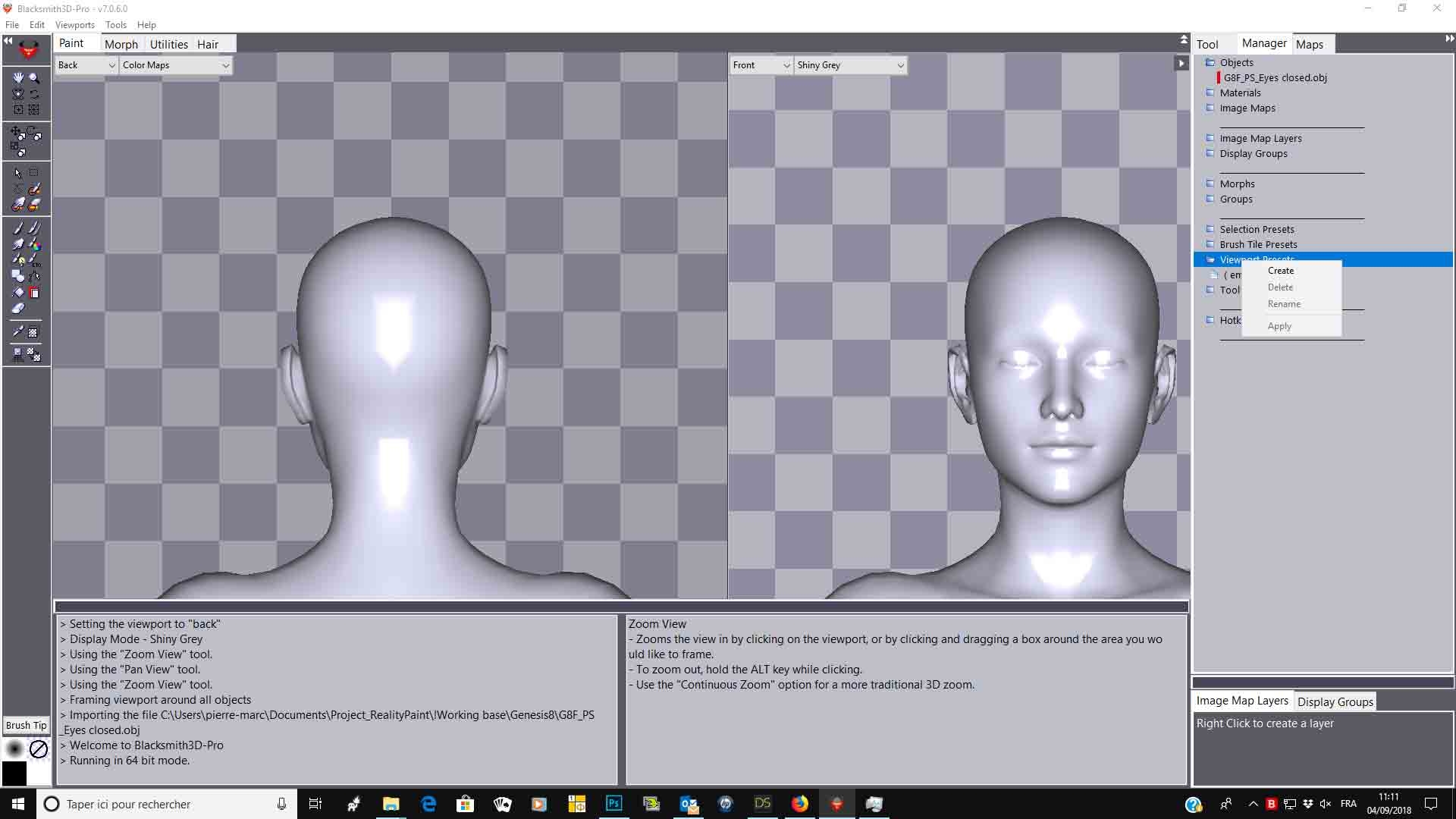Open the Shiny Grey display mode dropdown
Screen dimensions: 1456x819
click(851, 65)
